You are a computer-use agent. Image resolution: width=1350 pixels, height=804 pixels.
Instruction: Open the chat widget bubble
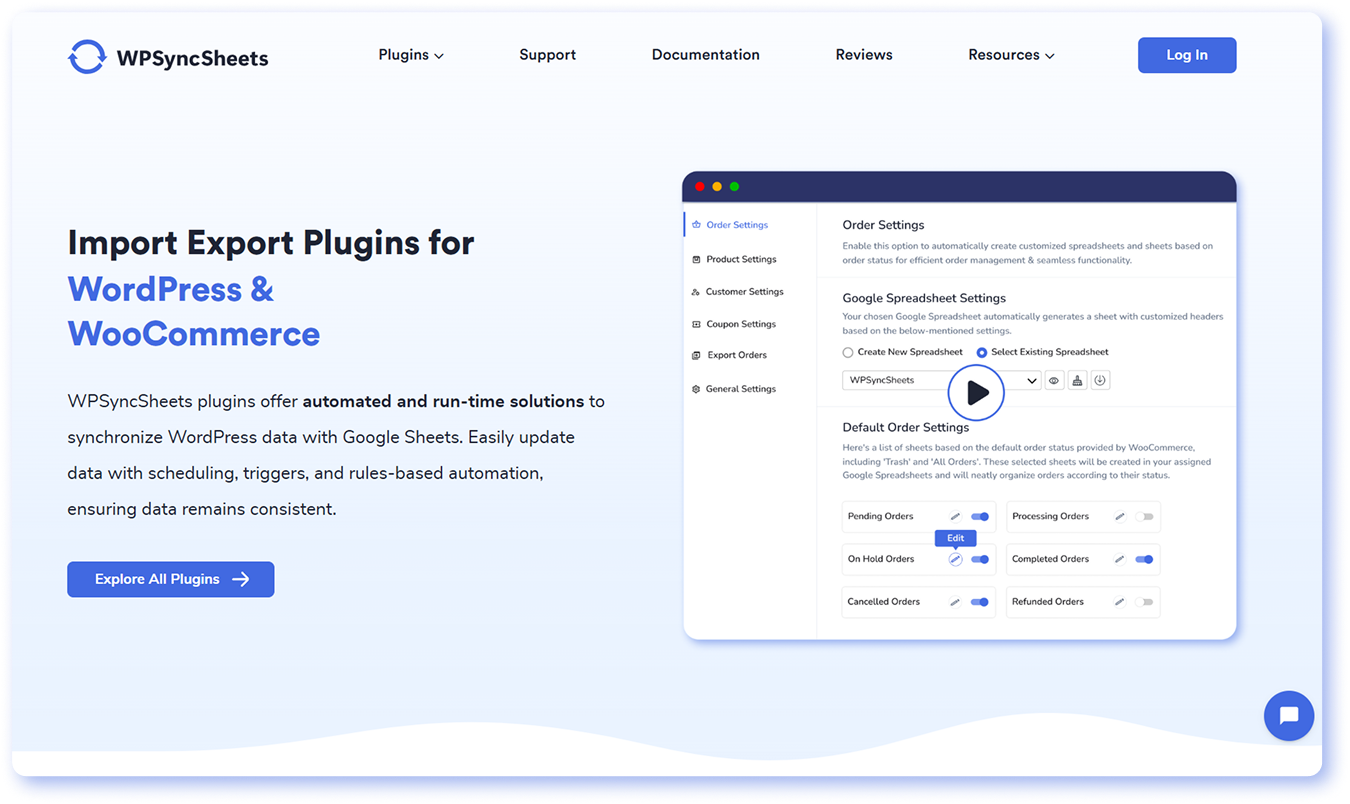coord(1288,716)
